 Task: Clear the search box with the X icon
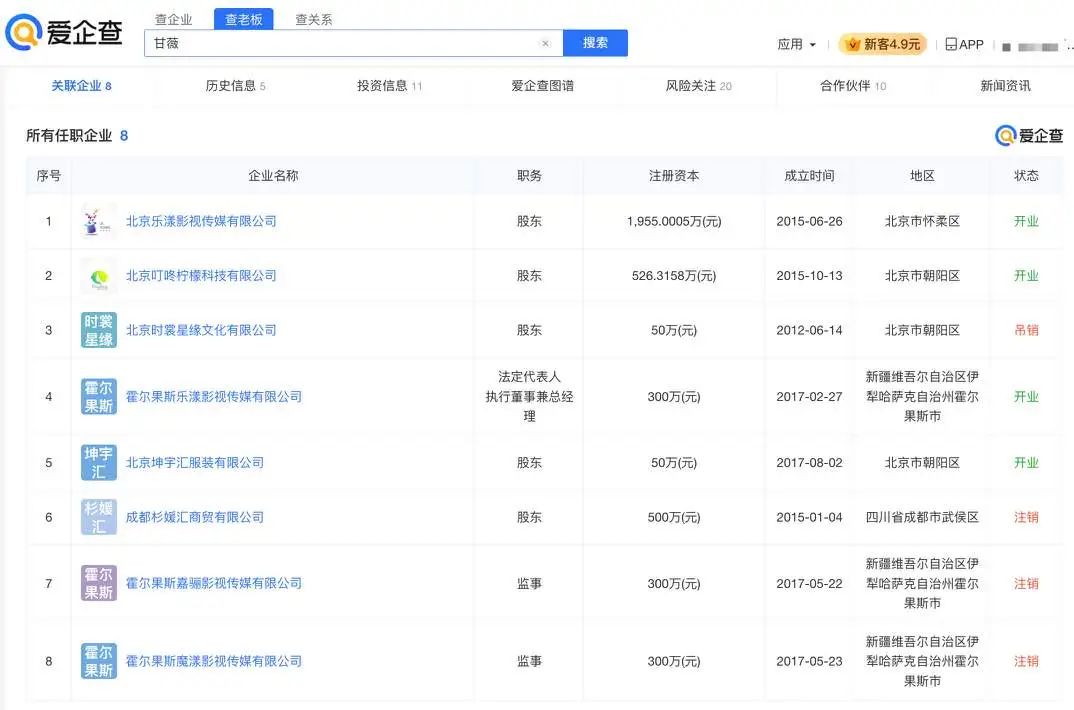click(x=545, y=43)
